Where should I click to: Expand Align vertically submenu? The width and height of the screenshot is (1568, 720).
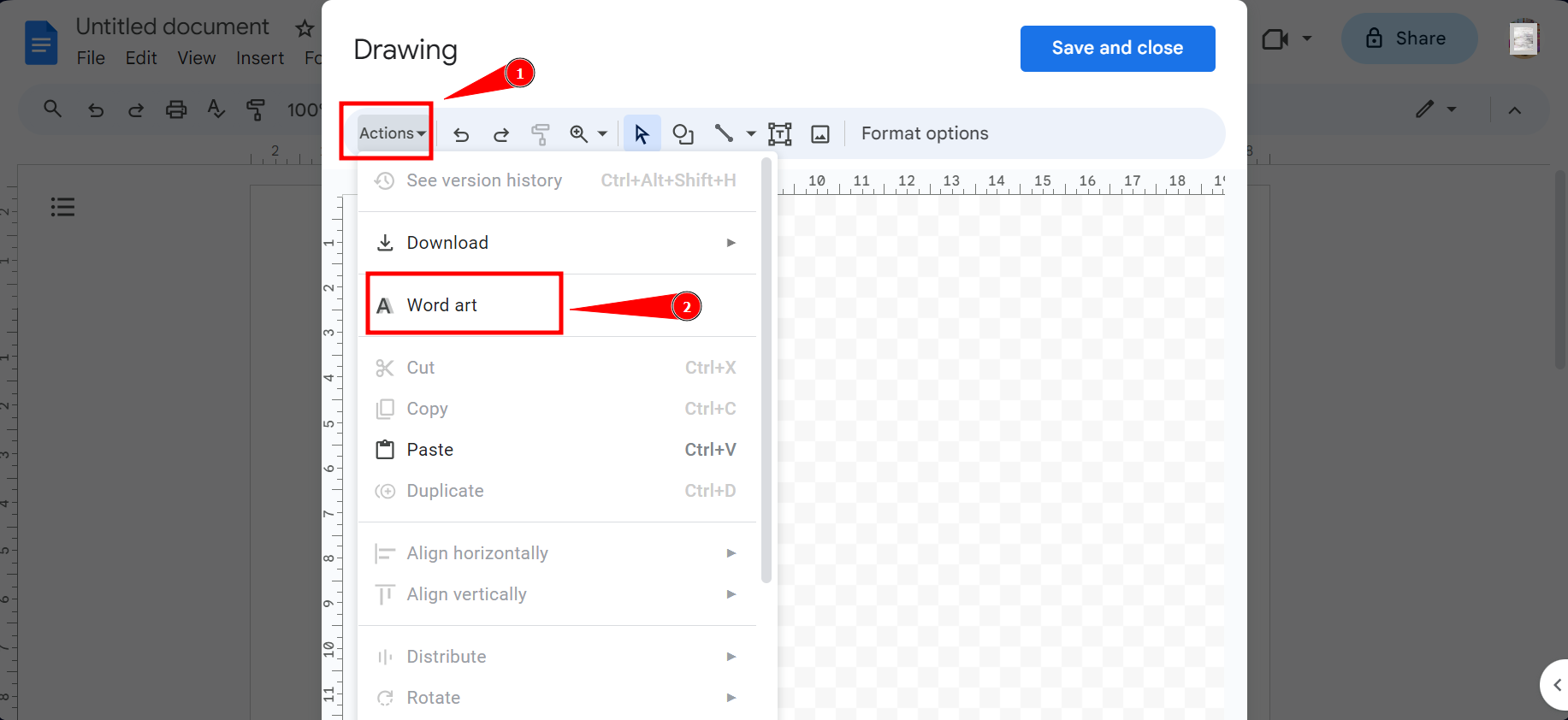click(x=557, y=594)
